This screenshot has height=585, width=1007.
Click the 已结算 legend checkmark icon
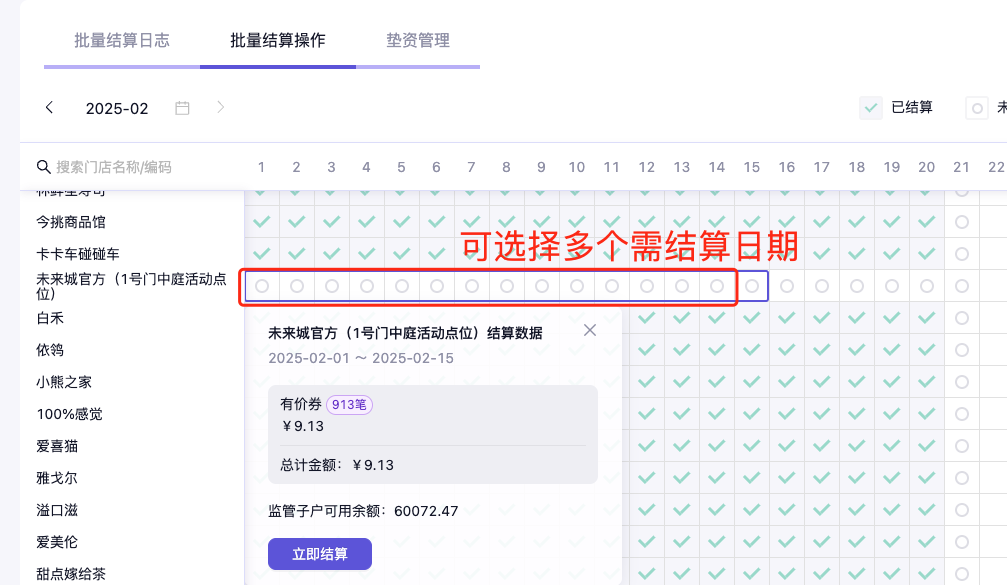point(871,107)
